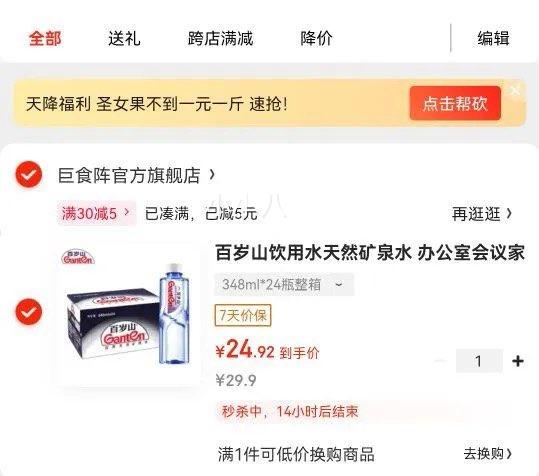539x476 pixels.
Task: Open 再逛逛 to browse more
Action: click(482, 214)
